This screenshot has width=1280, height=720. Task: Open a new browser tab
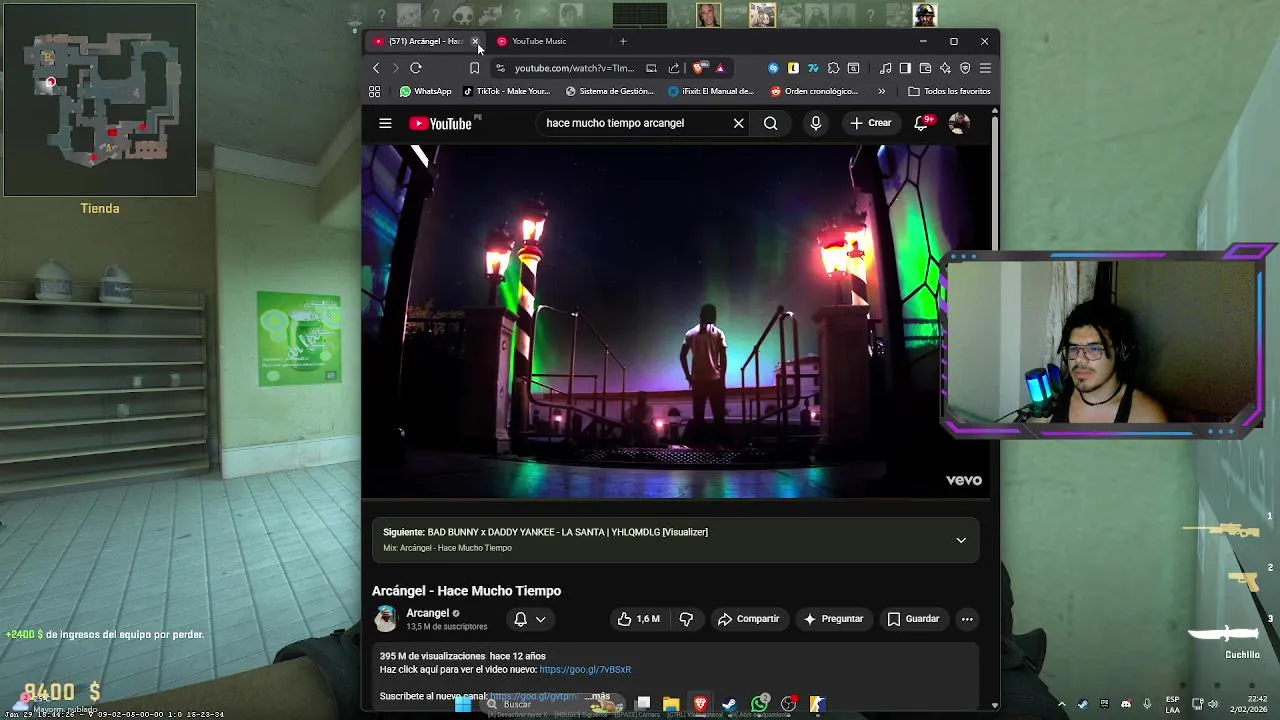point(623,41)
